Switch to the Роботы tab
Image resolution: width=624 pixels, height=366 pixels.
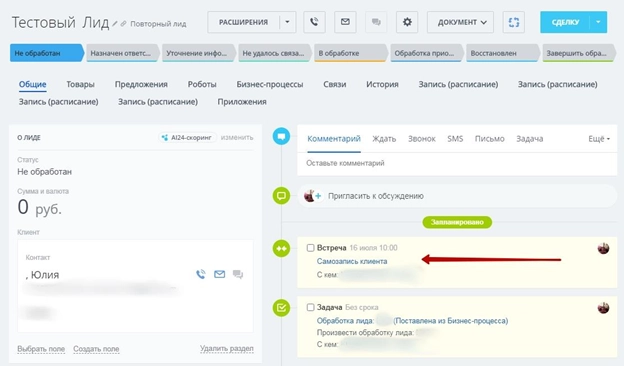202,84
